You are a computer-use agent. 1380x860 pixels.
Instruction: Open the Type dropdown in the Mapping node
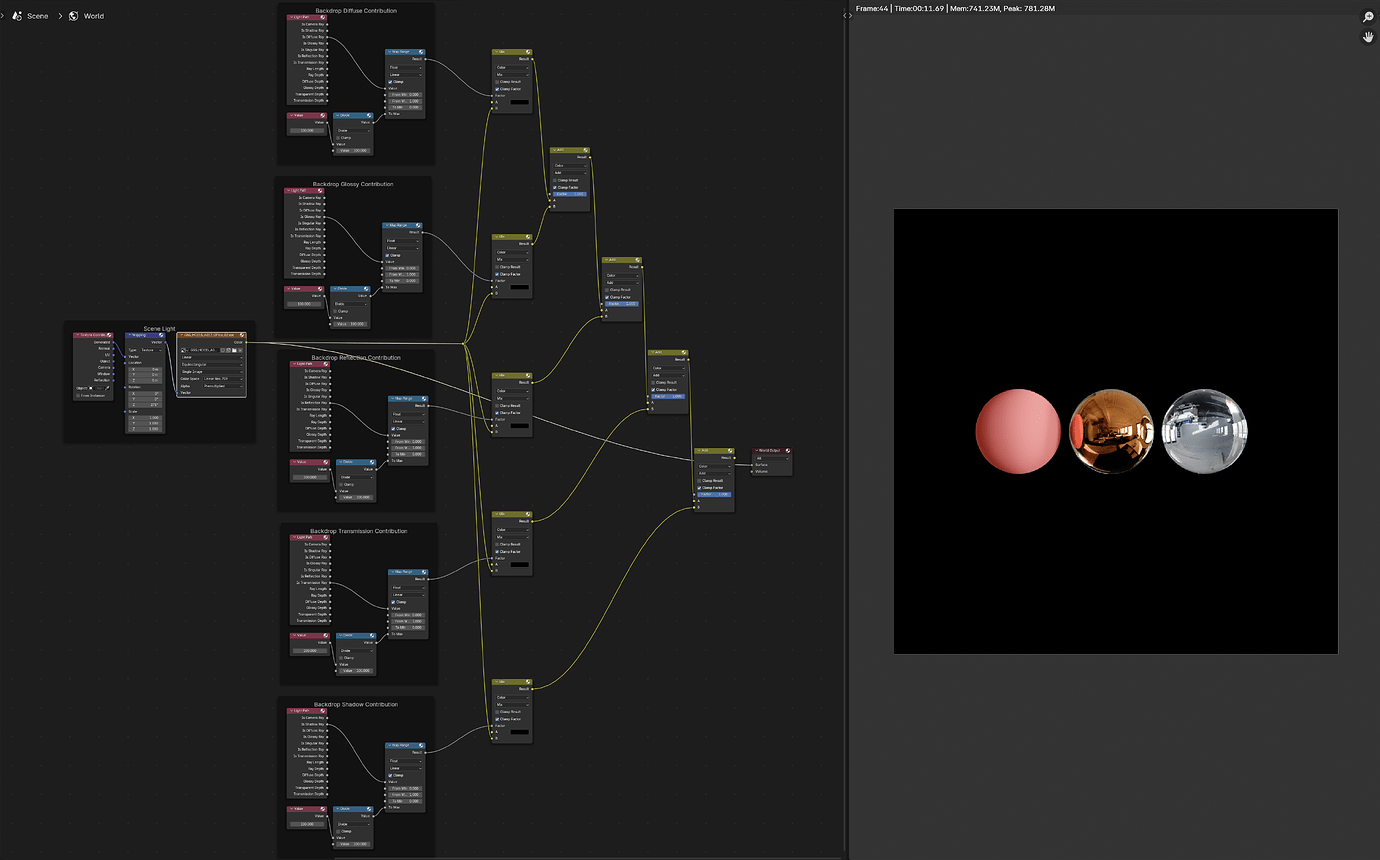pos(151,350)
